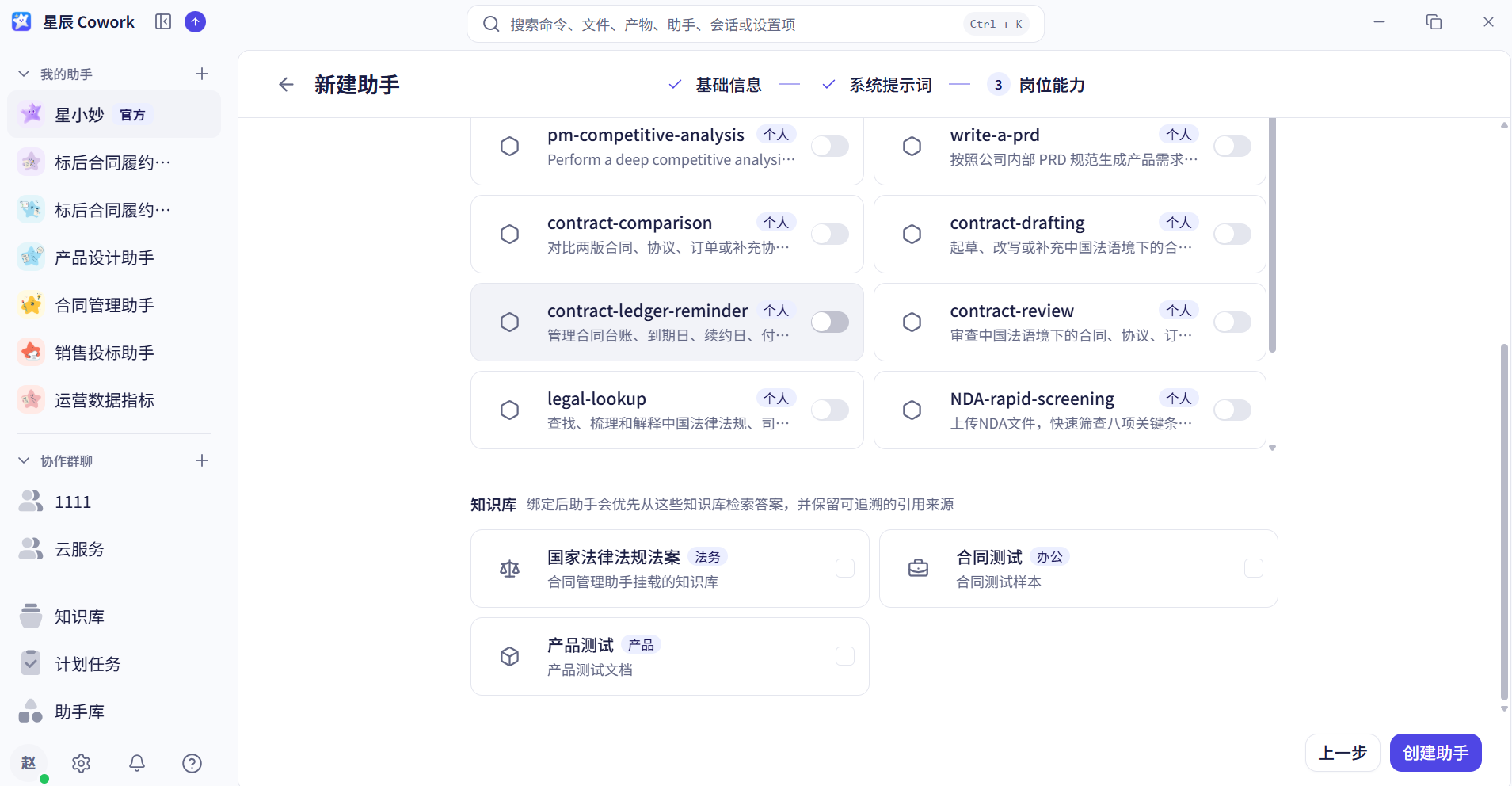
Task: Open the notifications bell icon
Action: pyautogui.click(x=137, y=763)
